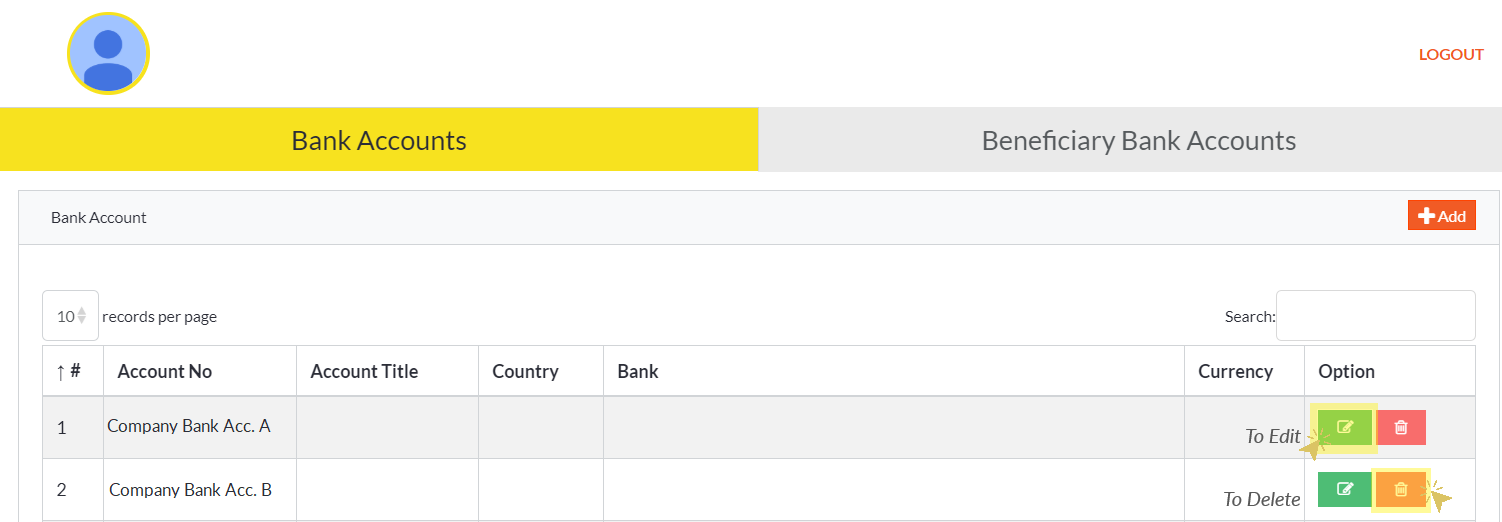Viewport: 1502px width, 522px height.
Task: Click delete trash icon for Company Bank Acc. A
Action: (1401, 427)
